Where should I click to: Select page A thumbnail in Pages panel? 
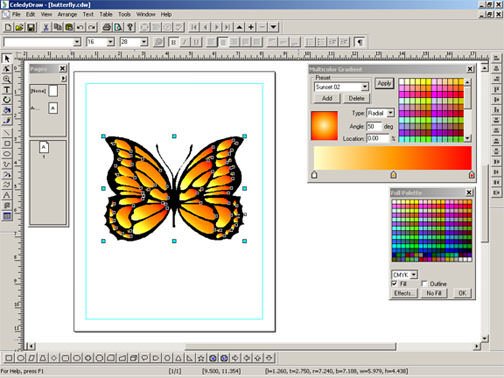(44, 147)
